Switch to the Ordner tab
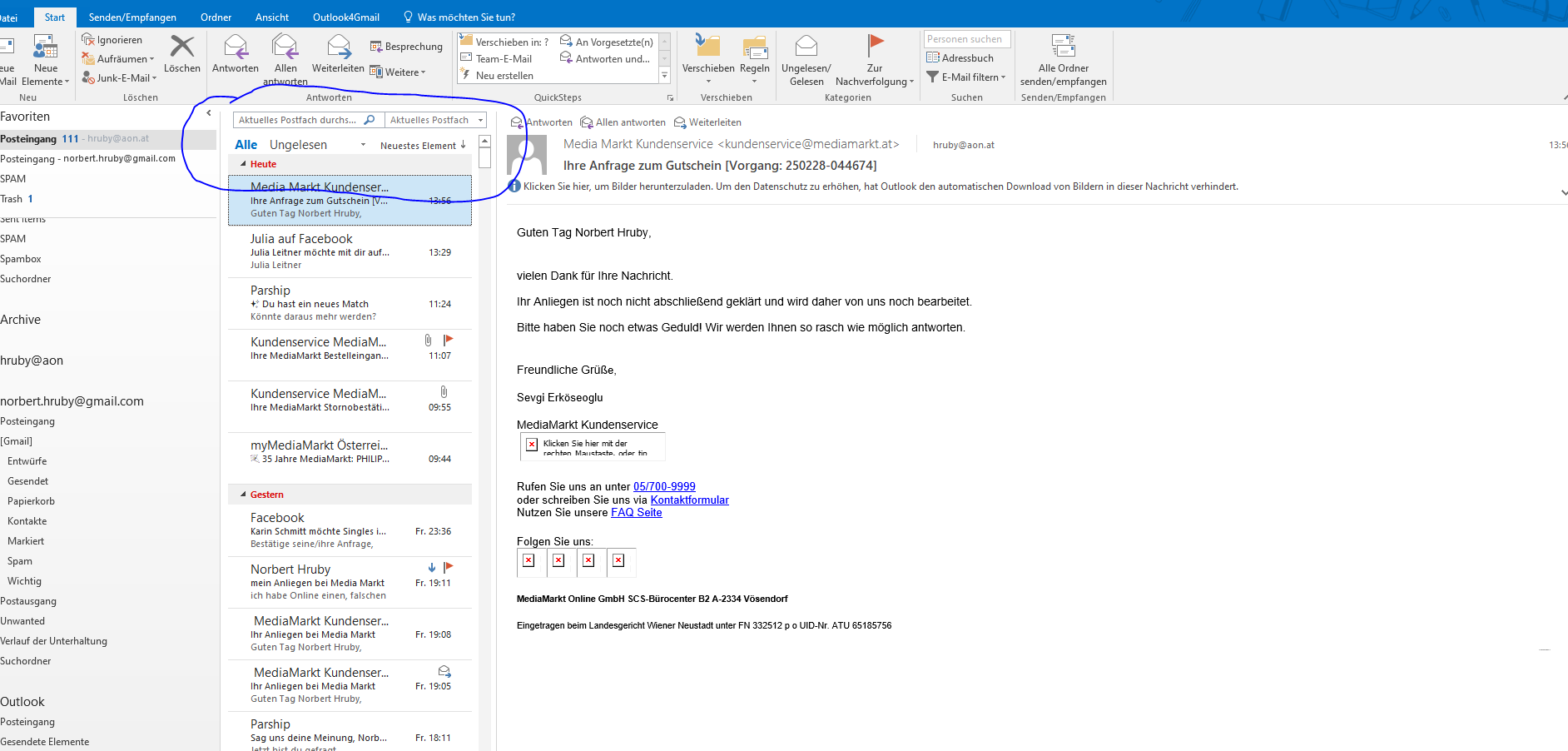This screenshot has width=1568, height=751. click(x=216, y=17)
